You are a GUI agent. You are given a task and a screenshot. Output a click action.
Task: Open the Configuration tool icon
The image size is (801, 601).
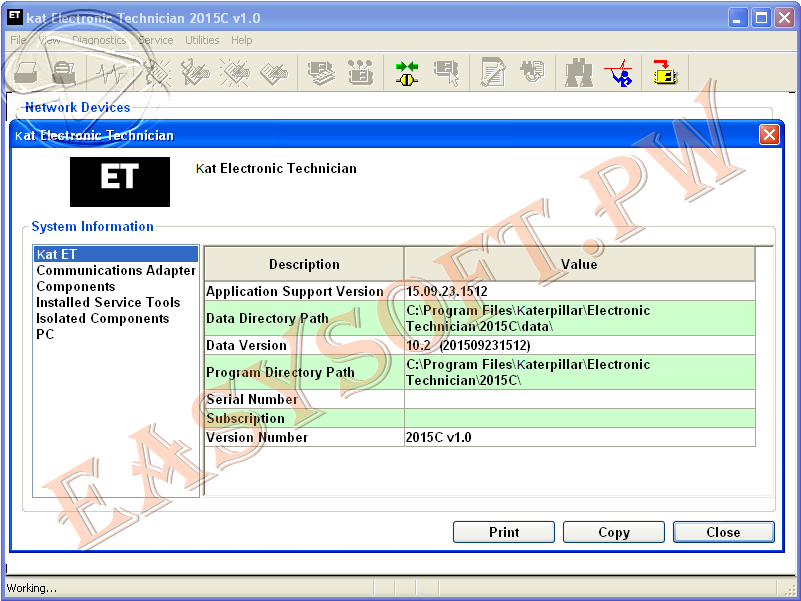pyautogui.click(x=361, y=73)
